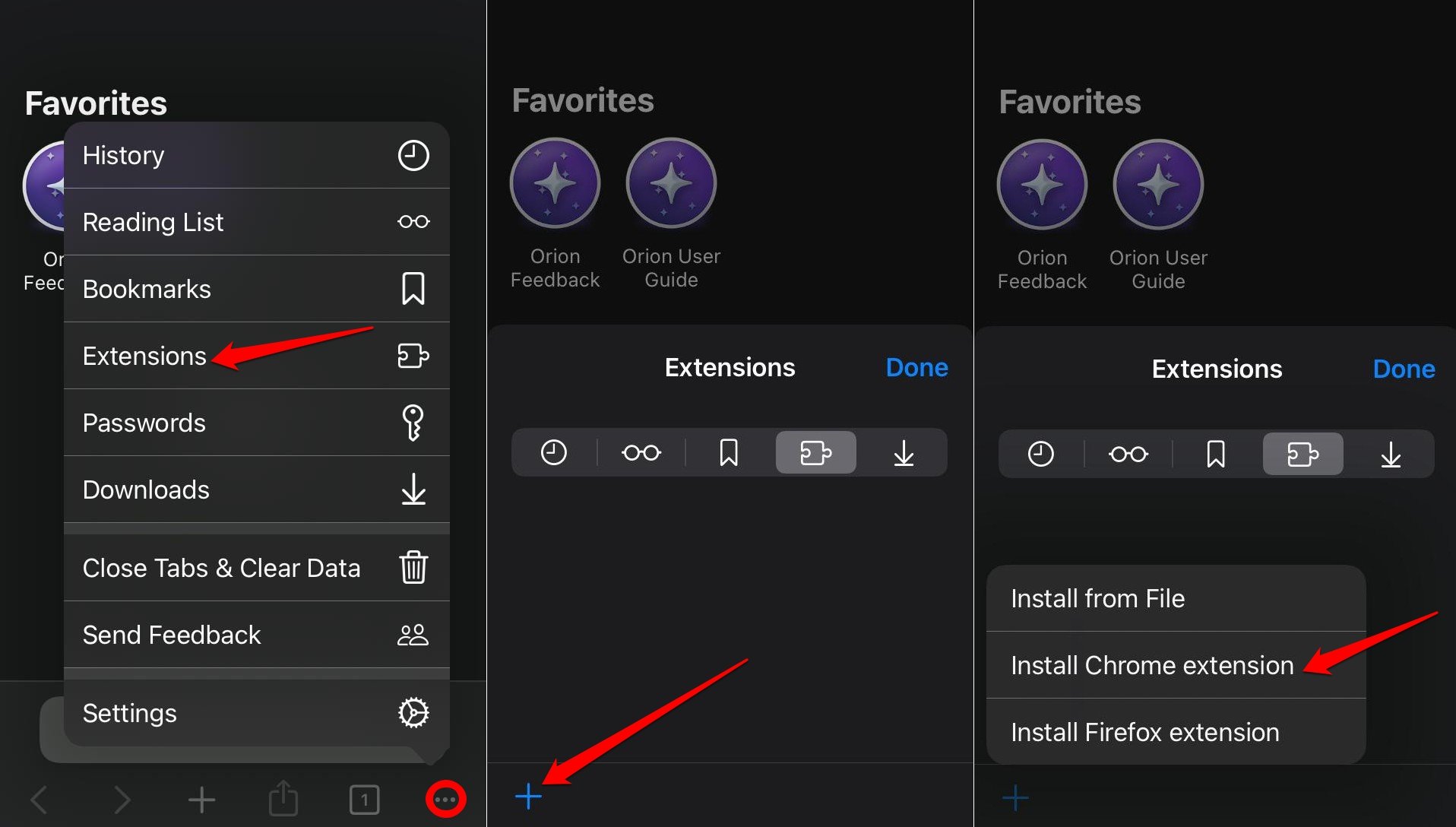Viewport: 1456px width, 827px height.
Task: Switch to Bookmarks tab in right panel
Action: (x=1216, y=455)
